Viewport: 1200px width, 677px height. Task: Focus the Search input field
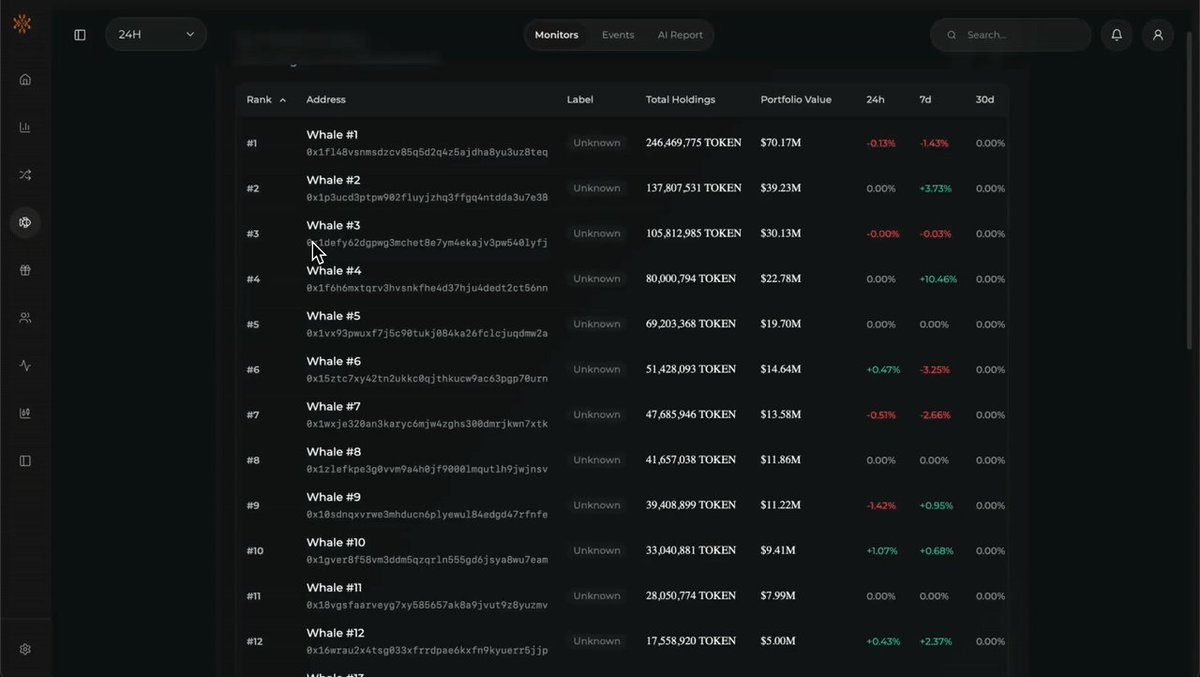(1011, 35)
